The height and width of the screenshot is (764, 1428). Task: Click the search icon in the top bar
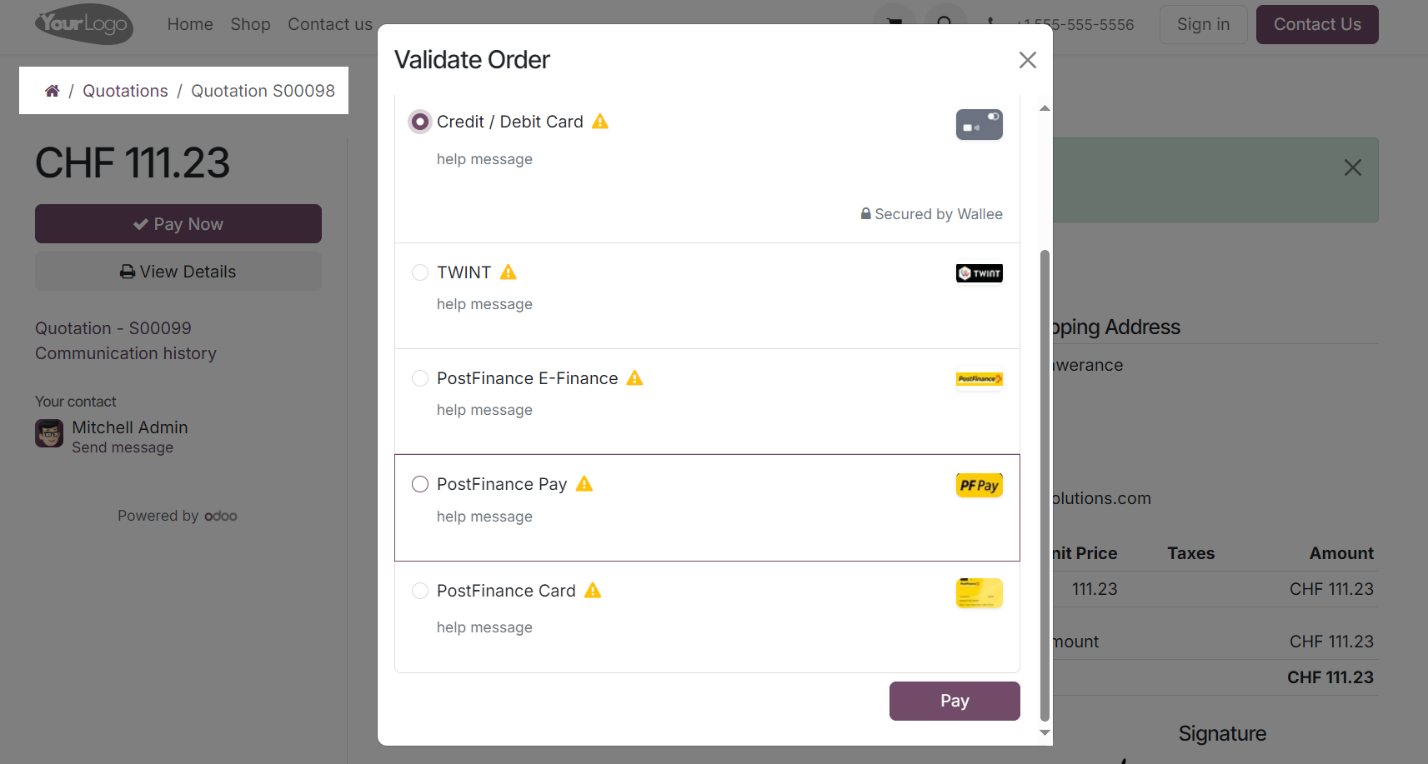pos(945,24)
